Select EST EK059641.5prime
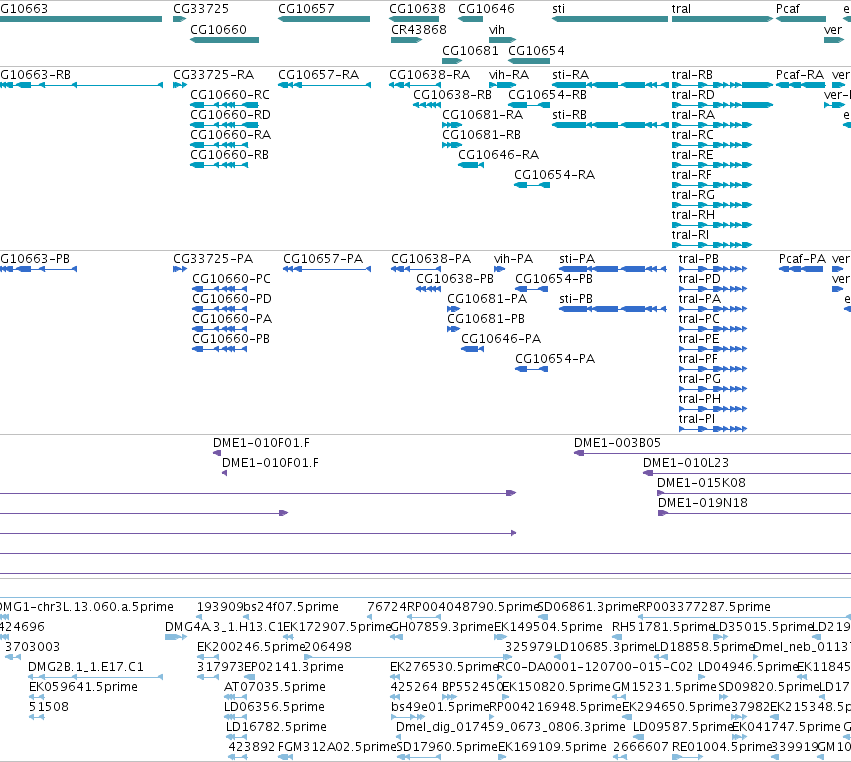851x762 pixels. point(83,687)
